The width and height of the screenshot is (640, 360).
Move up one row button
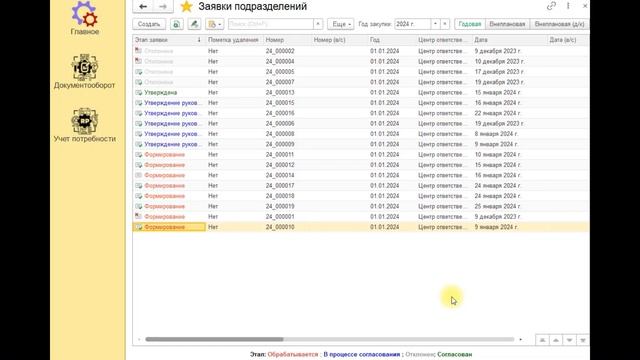click(556, 340)
